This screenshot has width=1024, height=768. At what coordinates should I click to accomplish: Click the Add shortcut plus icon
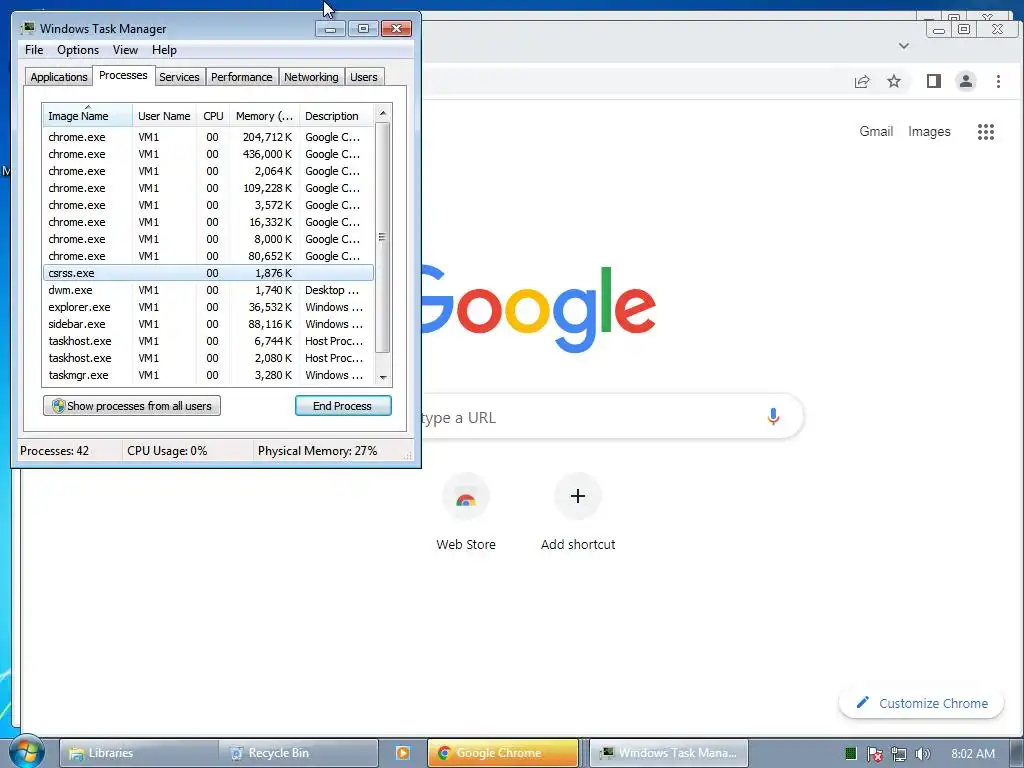pos(578,496)
